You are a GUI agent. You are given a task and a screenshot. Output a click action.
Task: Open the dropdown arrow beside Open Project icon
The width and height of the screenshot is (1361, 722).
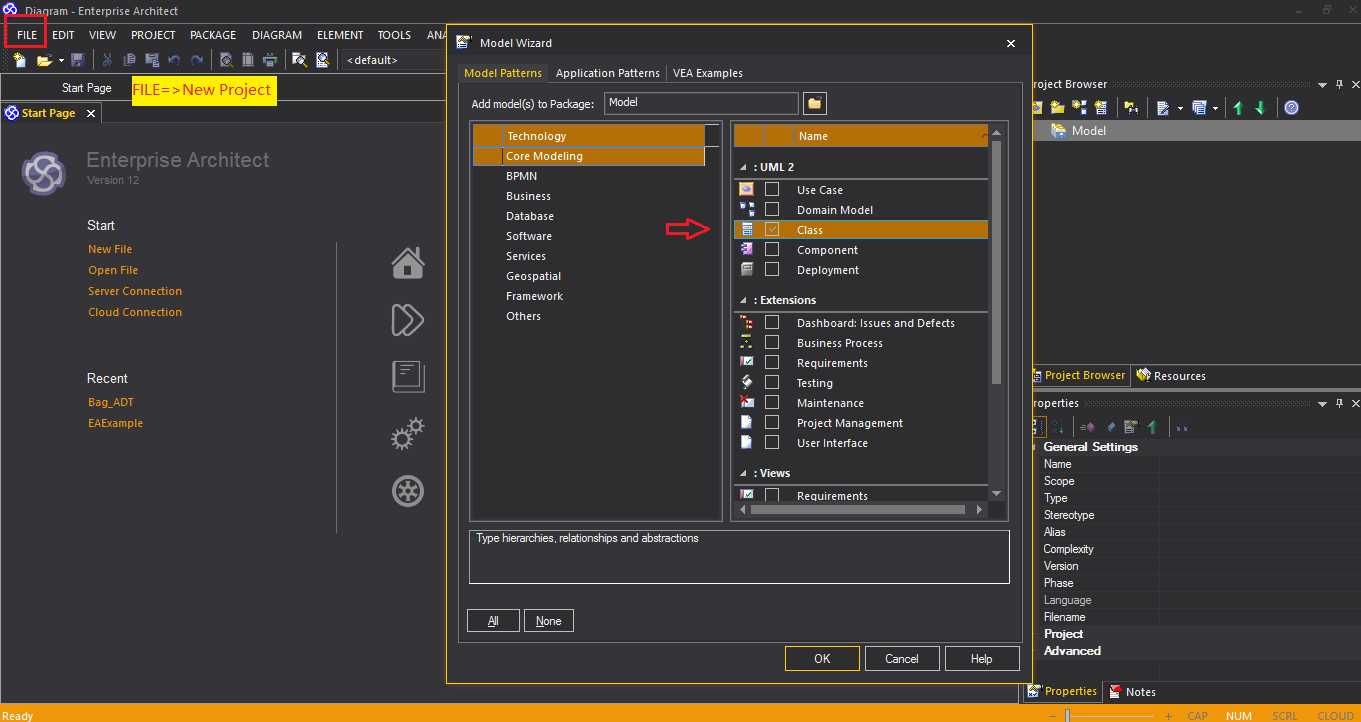pyautogui.click(x=59, y=61)
